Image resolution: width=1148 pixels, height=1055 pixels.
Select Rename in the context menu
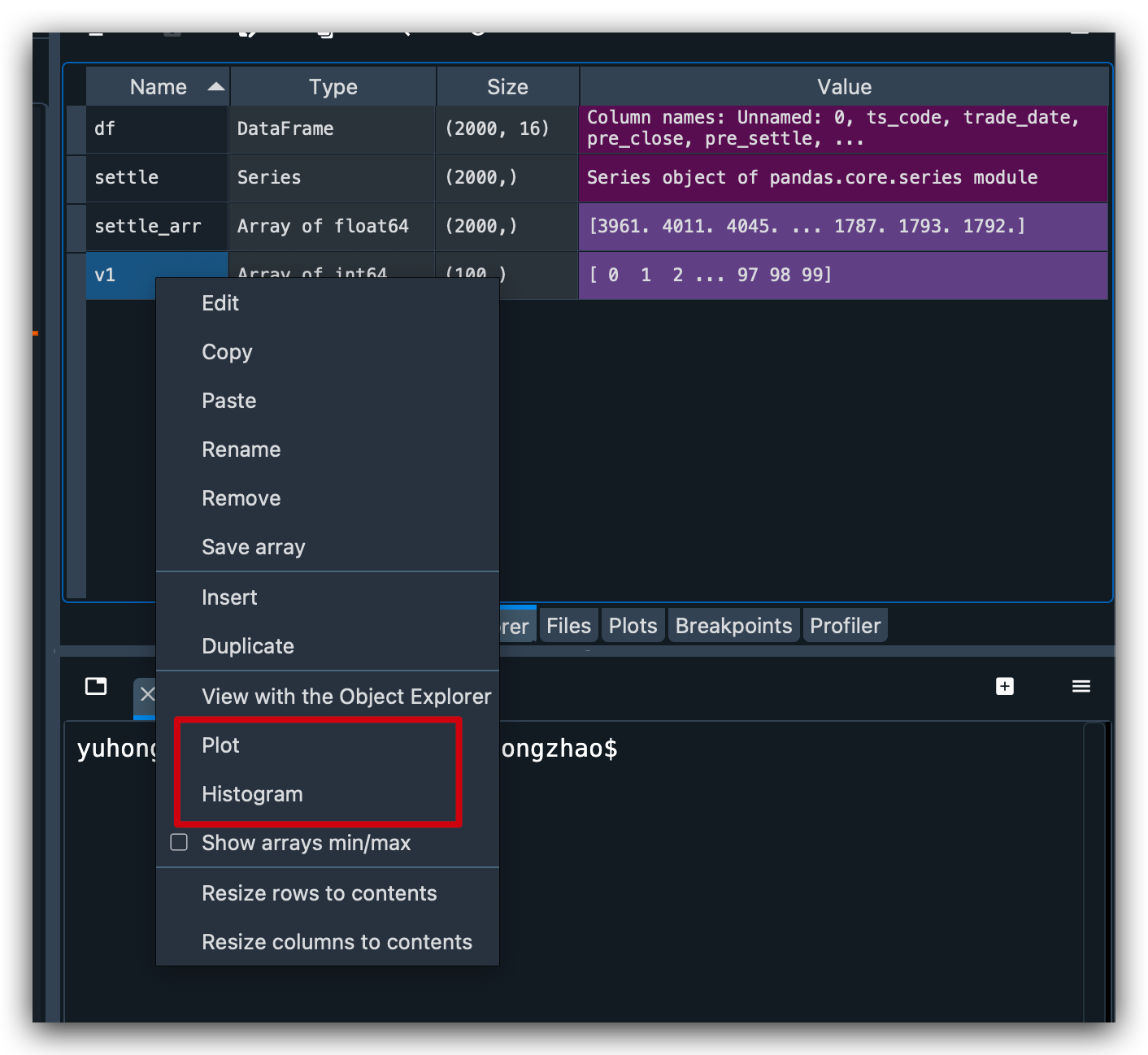(328, 449)
